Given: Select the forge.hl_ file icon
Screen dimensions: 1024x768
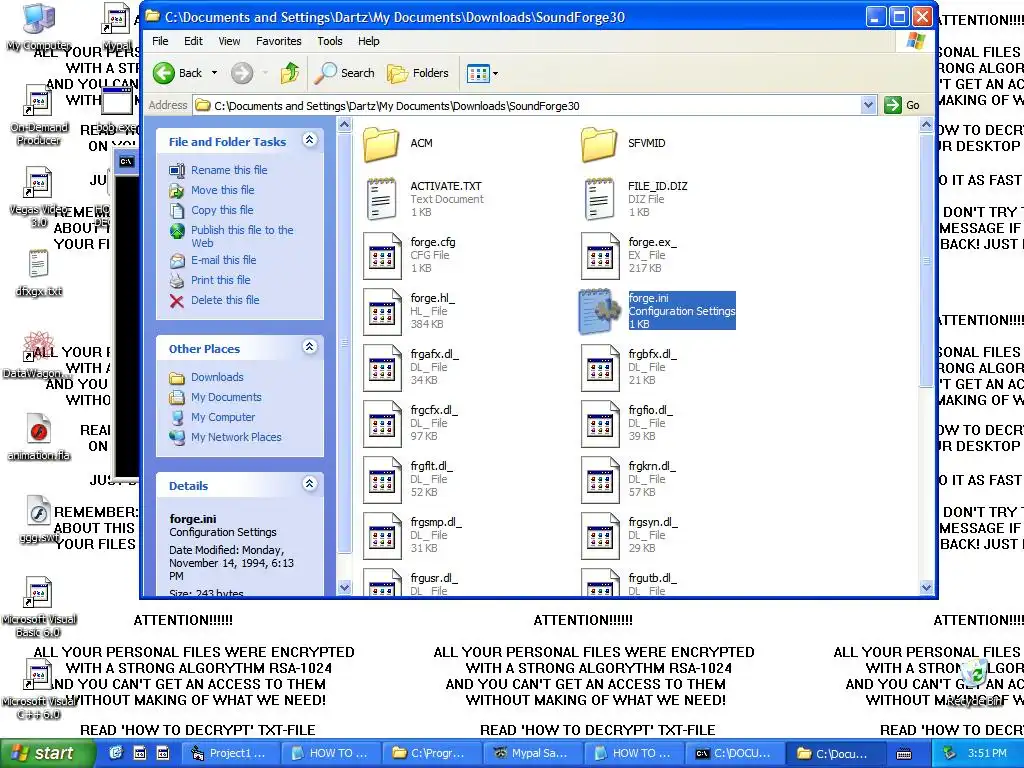Looking at the screenshot, I should (381, 312).
